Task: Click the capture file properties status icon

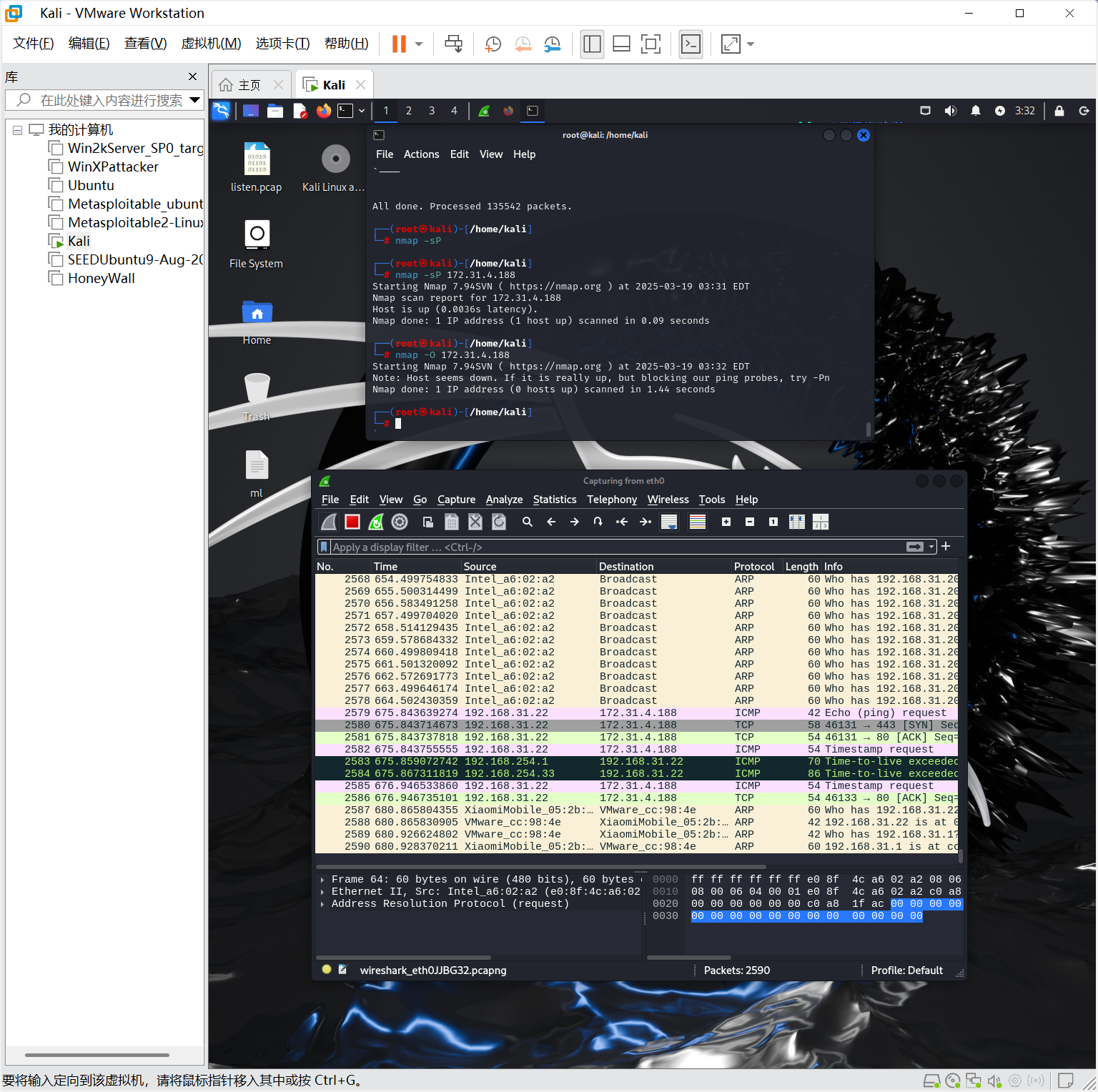Action: [342, 970]
